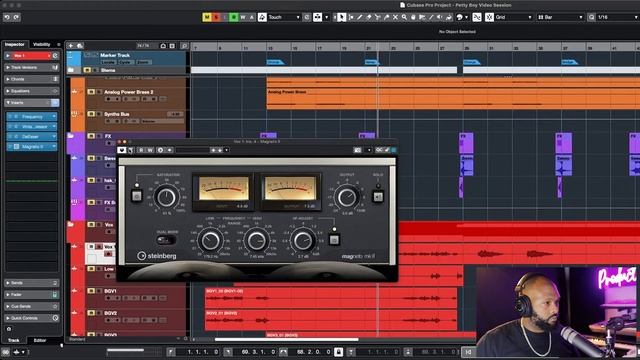The height and width of the screenshot is (360, 640).
Task: Click the Frequency Range Low knob
Action: (x=211, y=241)
